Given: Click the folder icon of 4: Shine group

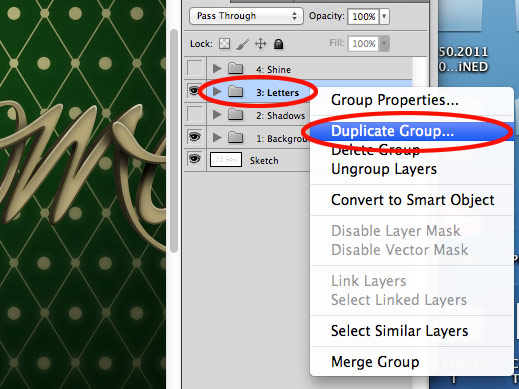Looking at the screenshot, I should click(236, 69).
